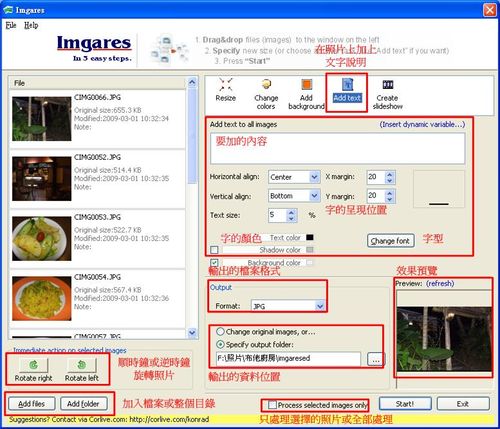This screenshot has height=429, width=500.
Task: Click the CIMG0052.JPG file name
Action: click(x=97, y=157)
